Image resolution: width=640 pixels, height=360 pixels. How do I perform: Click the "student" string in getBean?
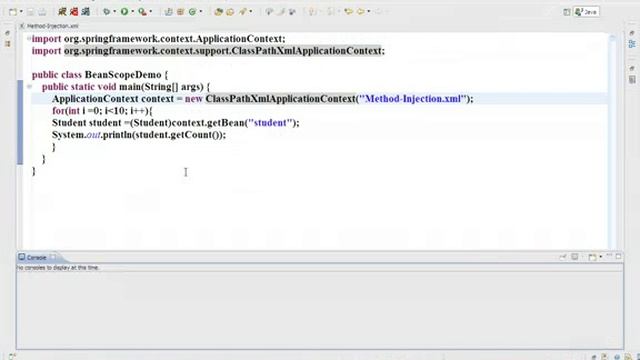click(270, 123)
